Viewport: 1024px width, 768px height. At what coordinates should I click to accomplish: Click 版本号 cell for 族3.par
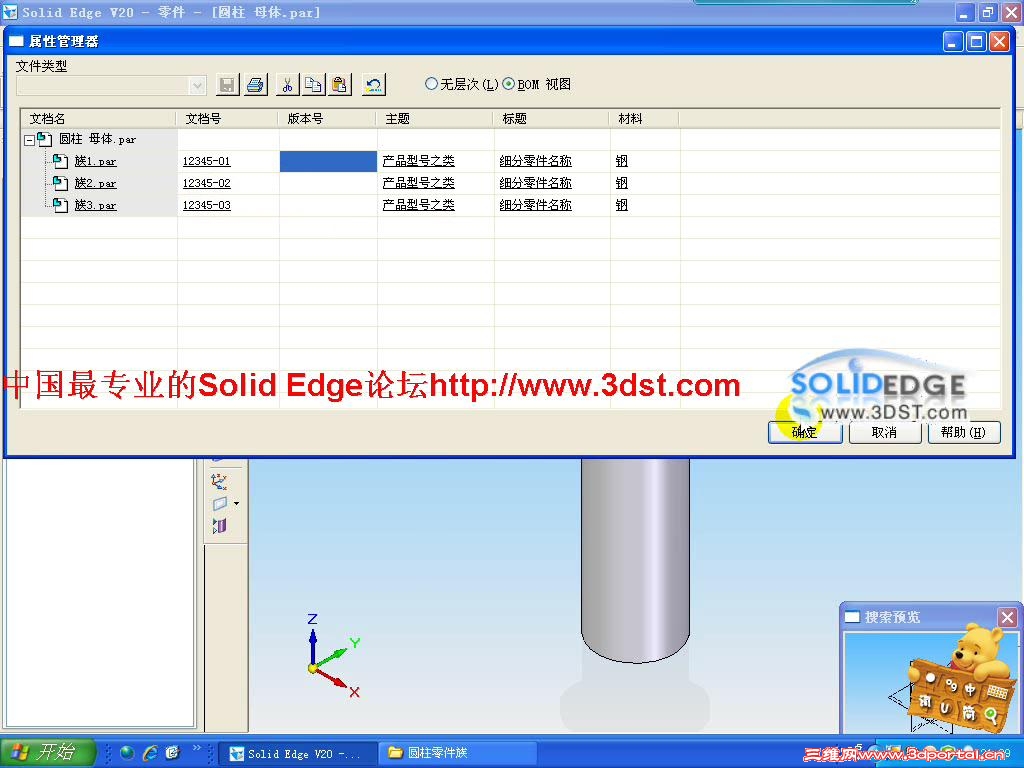click(x=328, y=206)
